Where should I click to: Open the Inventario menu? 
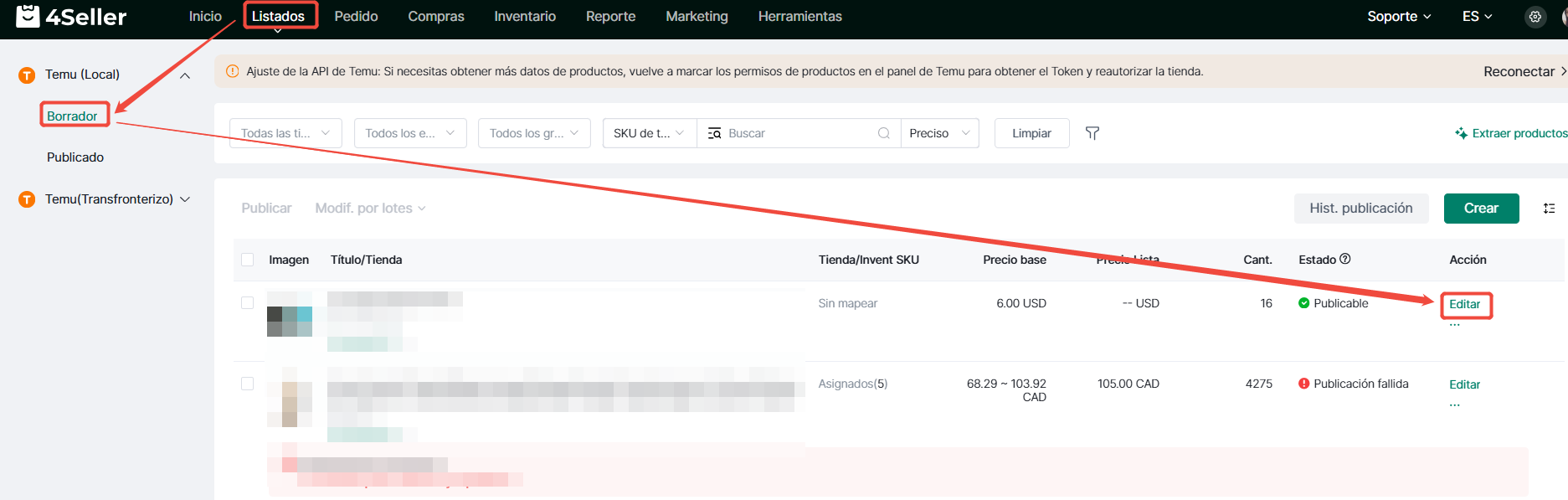(525, 16)
